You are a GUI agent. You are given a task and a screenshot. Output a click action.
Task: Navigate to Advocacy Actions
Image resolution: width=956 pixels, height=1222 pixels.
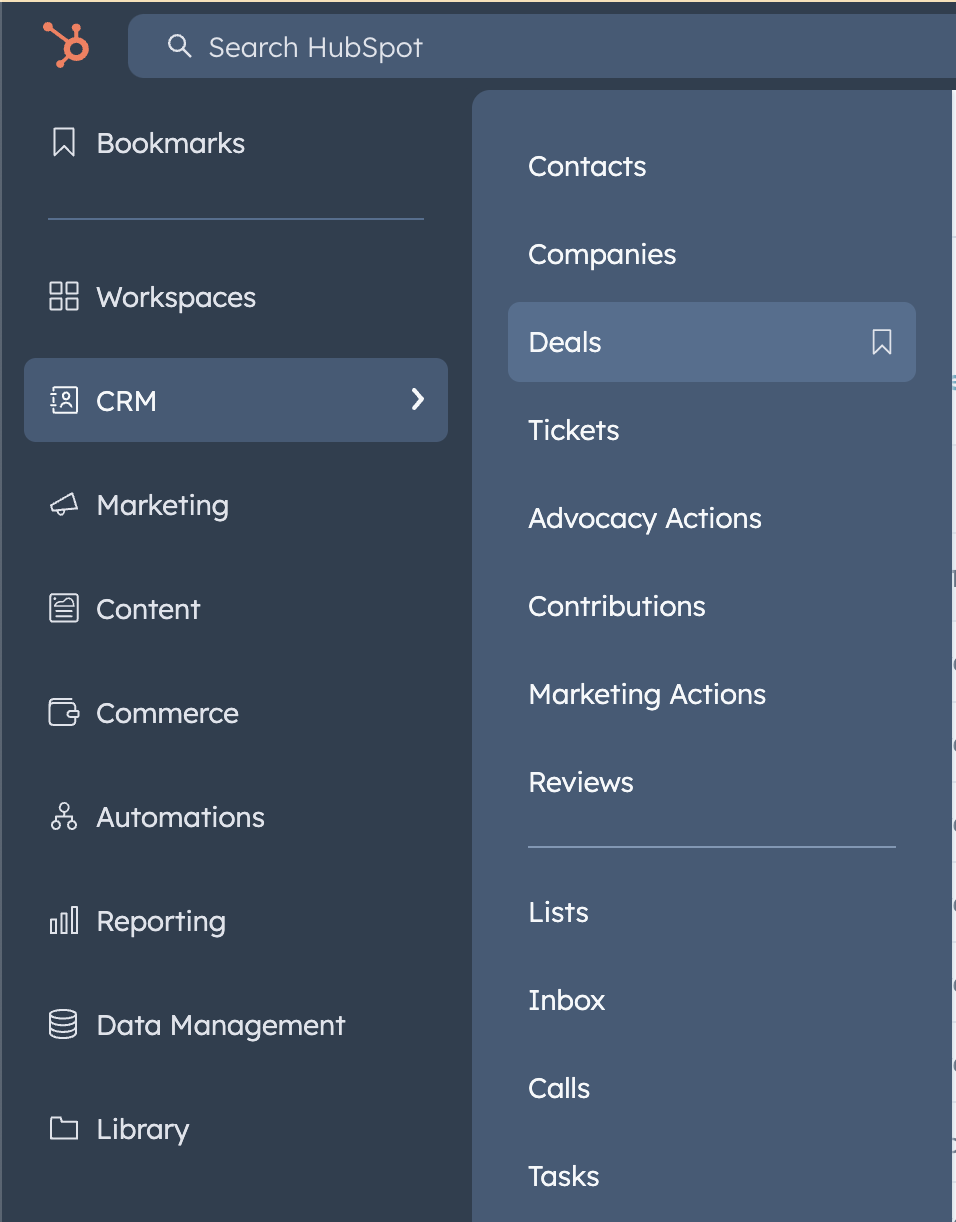tap(645, 518)
